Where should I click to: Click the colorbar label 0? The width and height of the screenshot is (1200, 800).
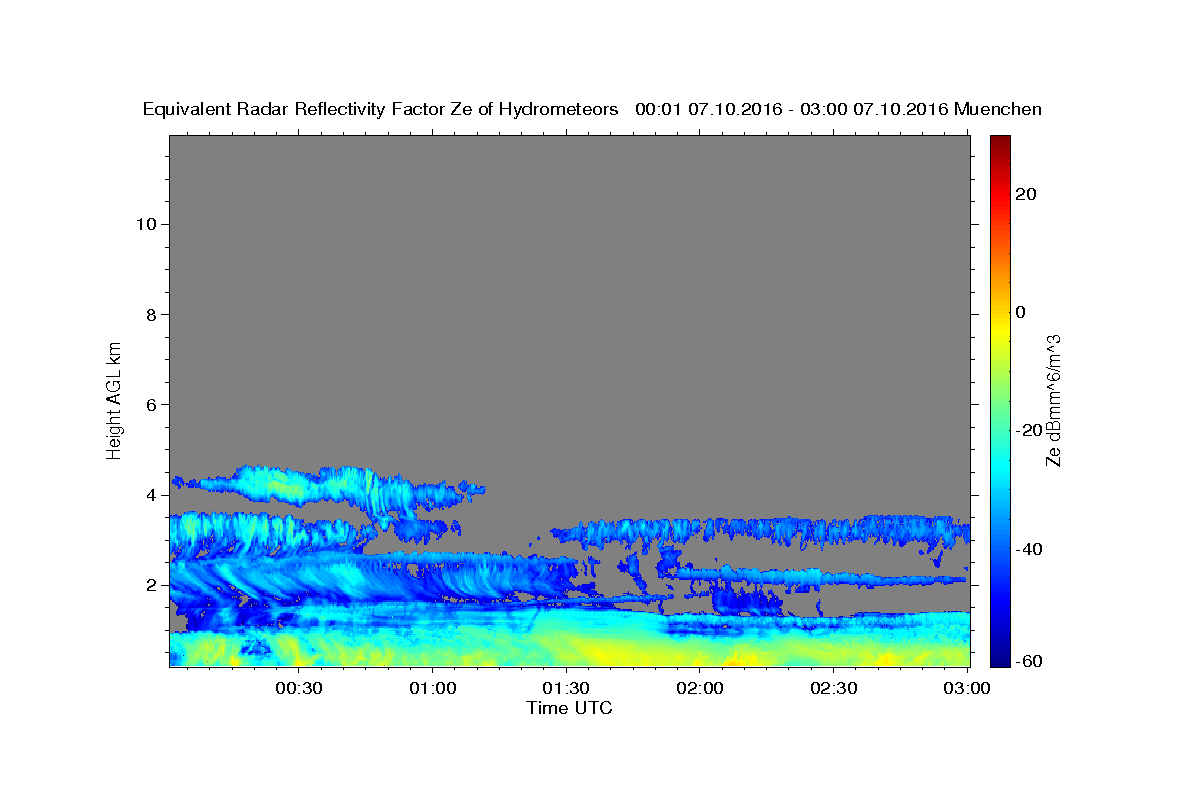point(1021,312)
